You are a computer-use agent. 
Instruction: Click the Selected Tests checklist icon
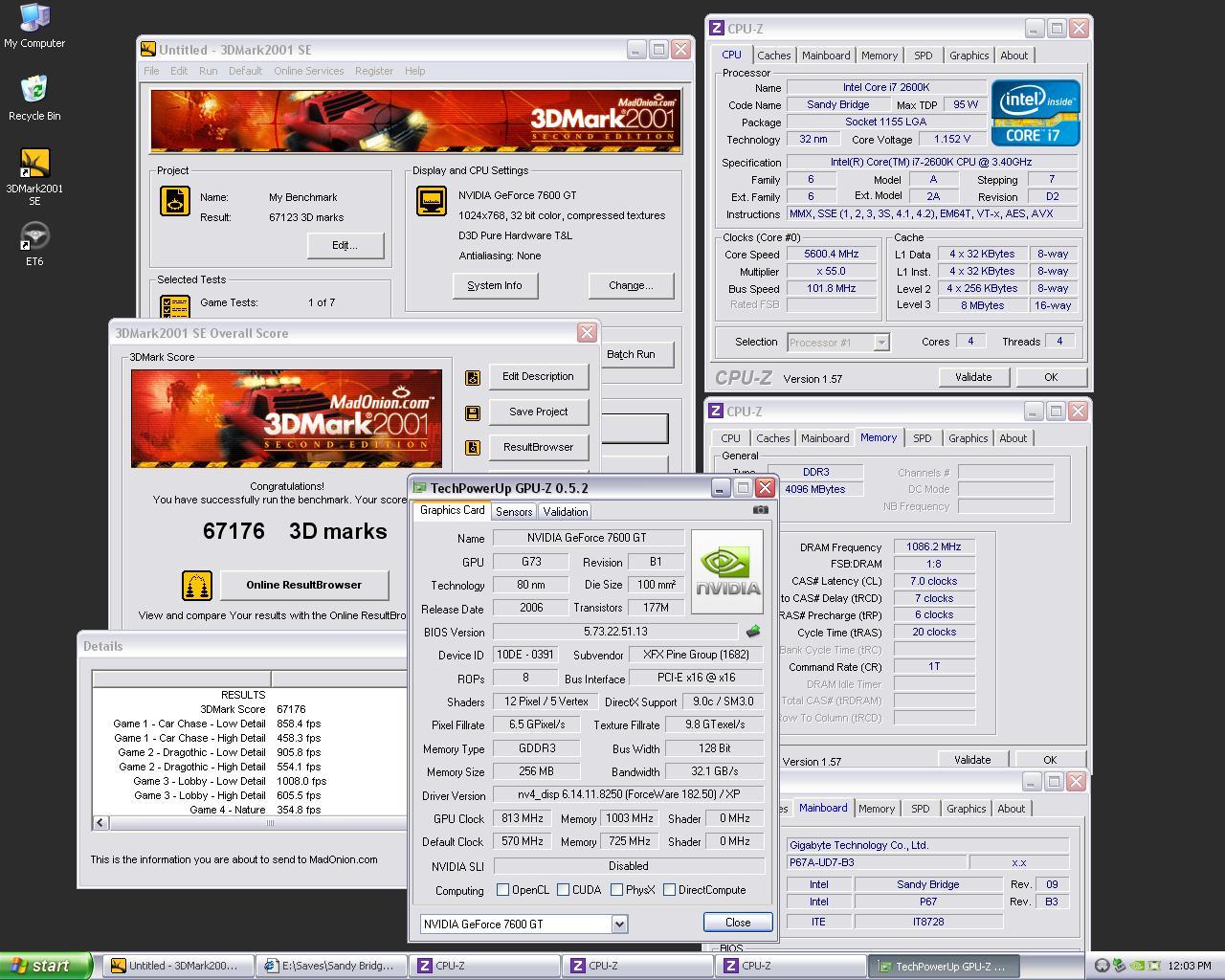click(x=175, y=306)
